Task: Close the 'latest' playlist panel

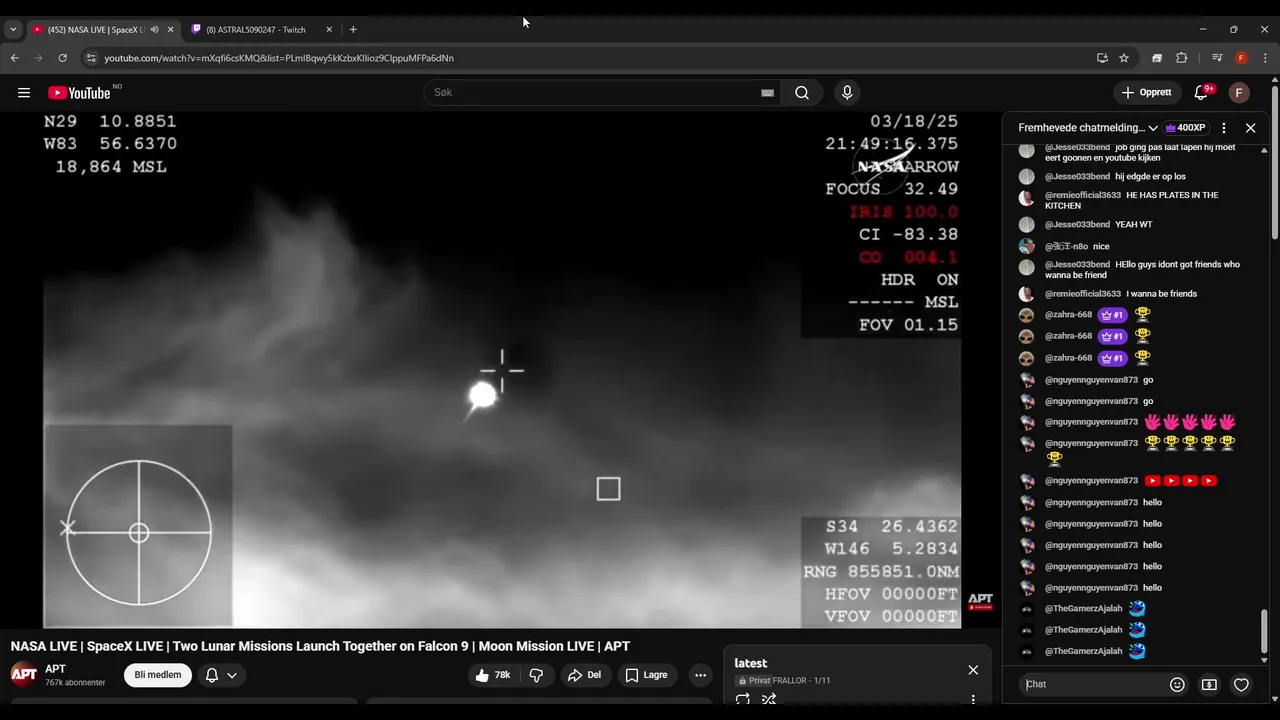Action: point(973,670)
